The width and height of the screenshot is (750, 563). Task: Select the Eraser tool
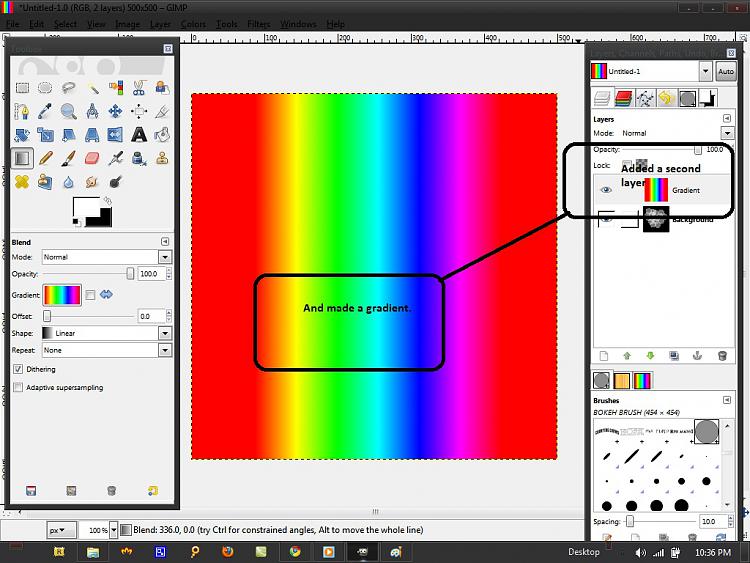tap(92, 158)
